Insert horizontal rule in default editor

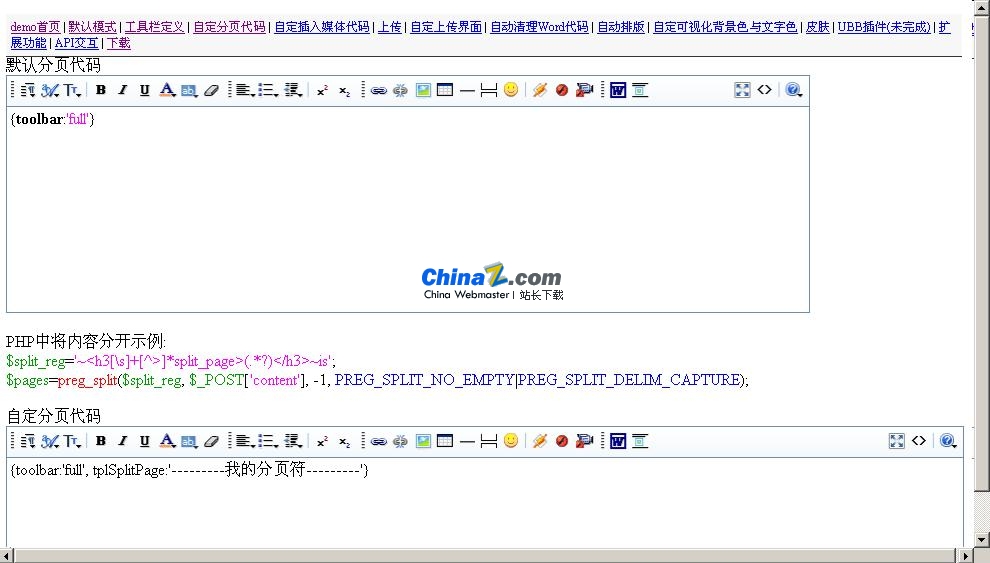click(x=467, y=90)
